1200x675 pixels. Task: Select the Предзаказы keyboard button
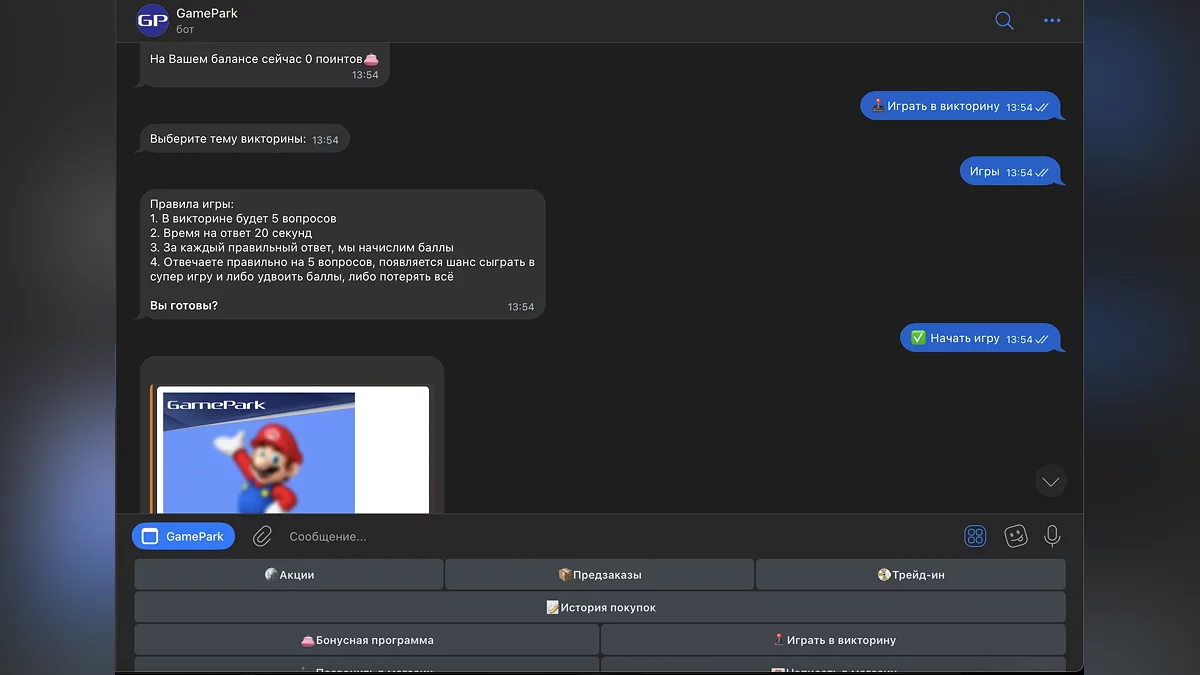click(599, 575)
